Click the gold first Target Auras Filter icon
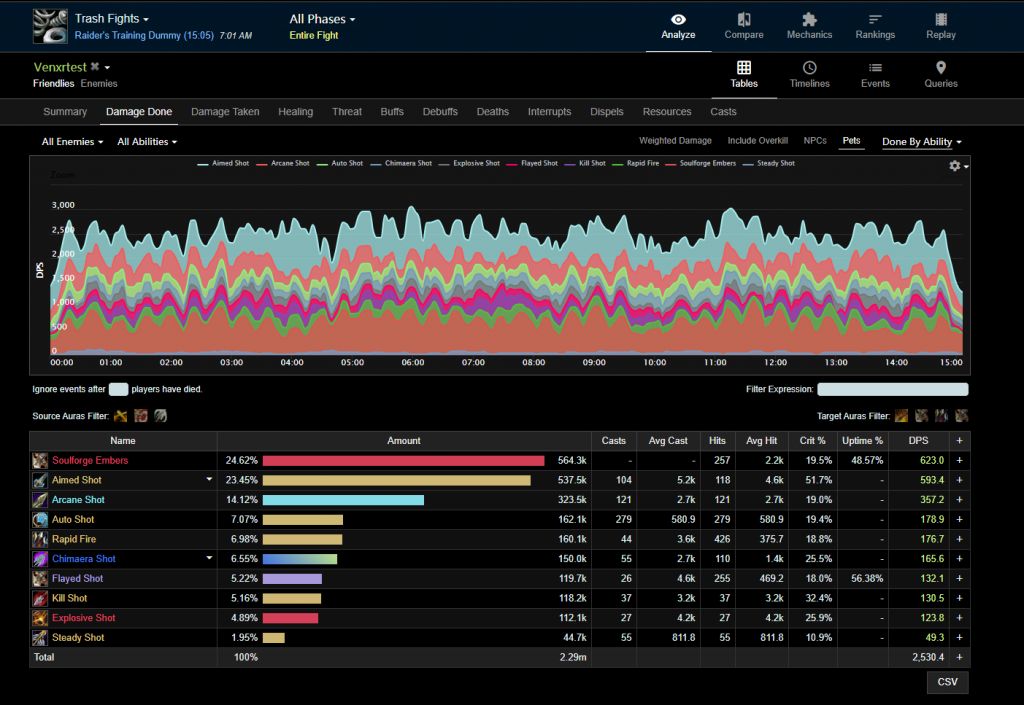 point(902,416)
